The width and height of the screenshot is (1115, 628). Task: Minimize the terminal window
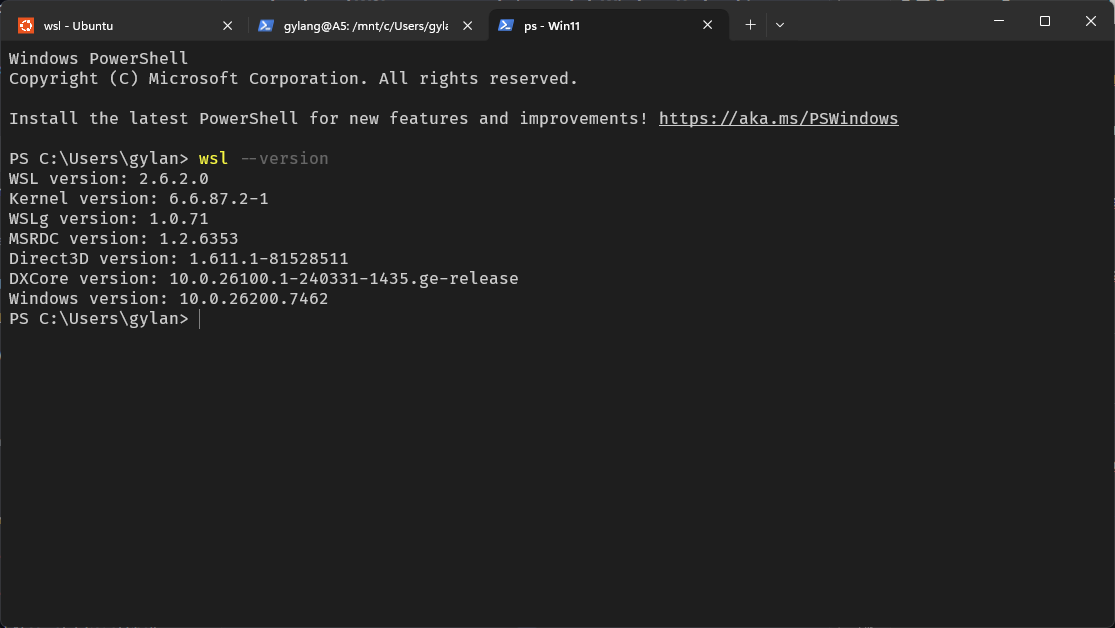tap(999, 21)
